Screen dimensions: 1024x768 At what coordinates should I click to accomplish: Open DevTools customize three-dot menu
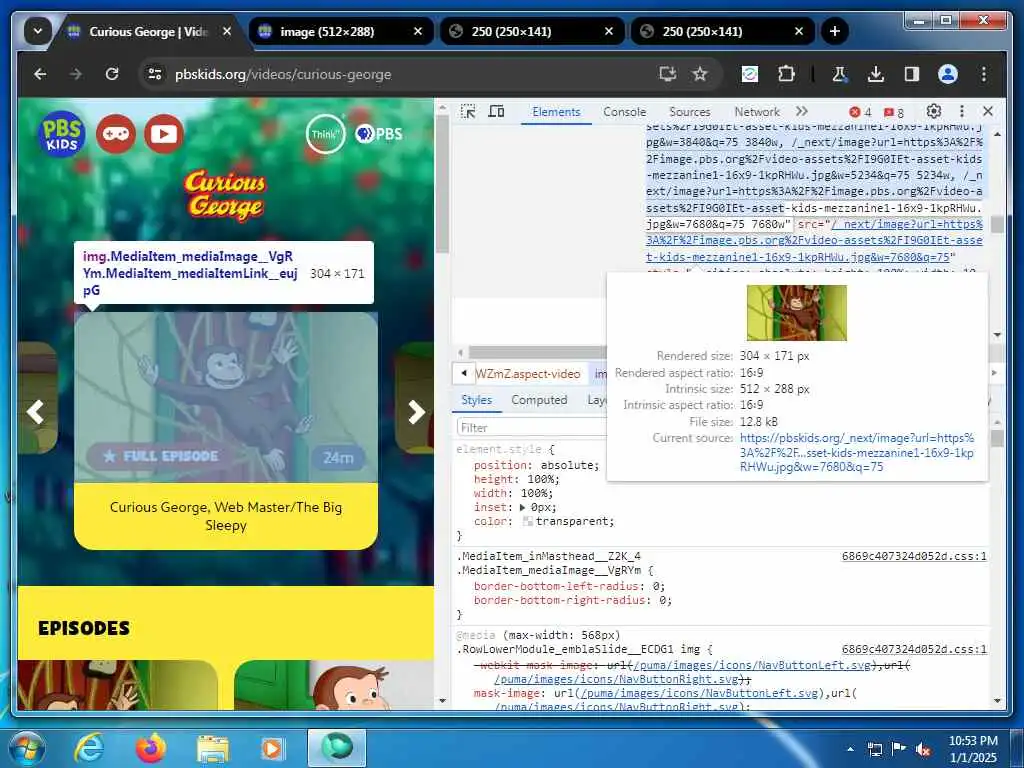pyautogui.click(x=961, y=112)
